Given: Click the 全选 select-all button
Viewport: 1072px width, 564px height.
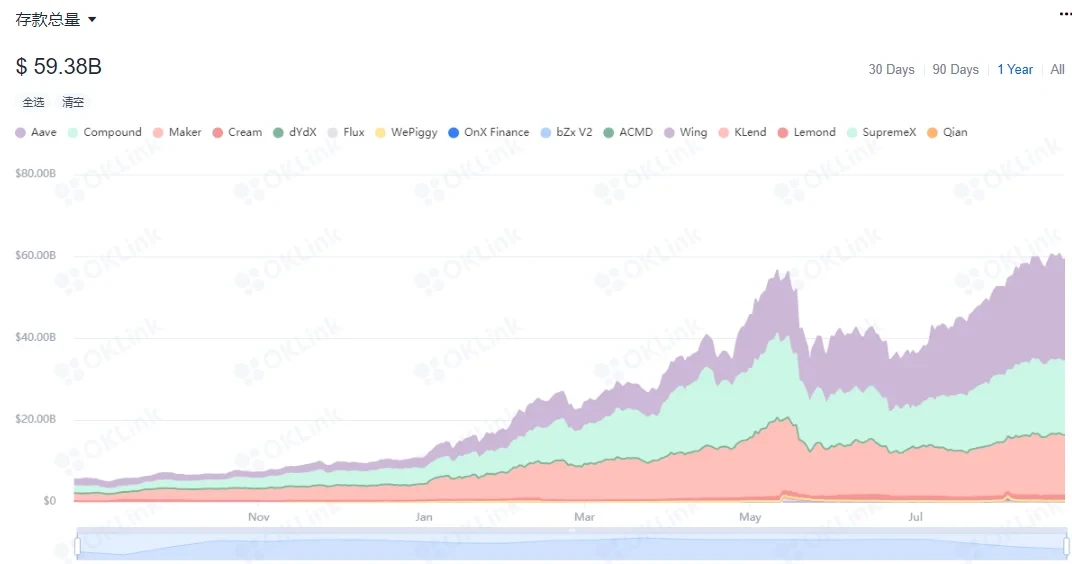Looking at the screenshot, I should (34, 102).
